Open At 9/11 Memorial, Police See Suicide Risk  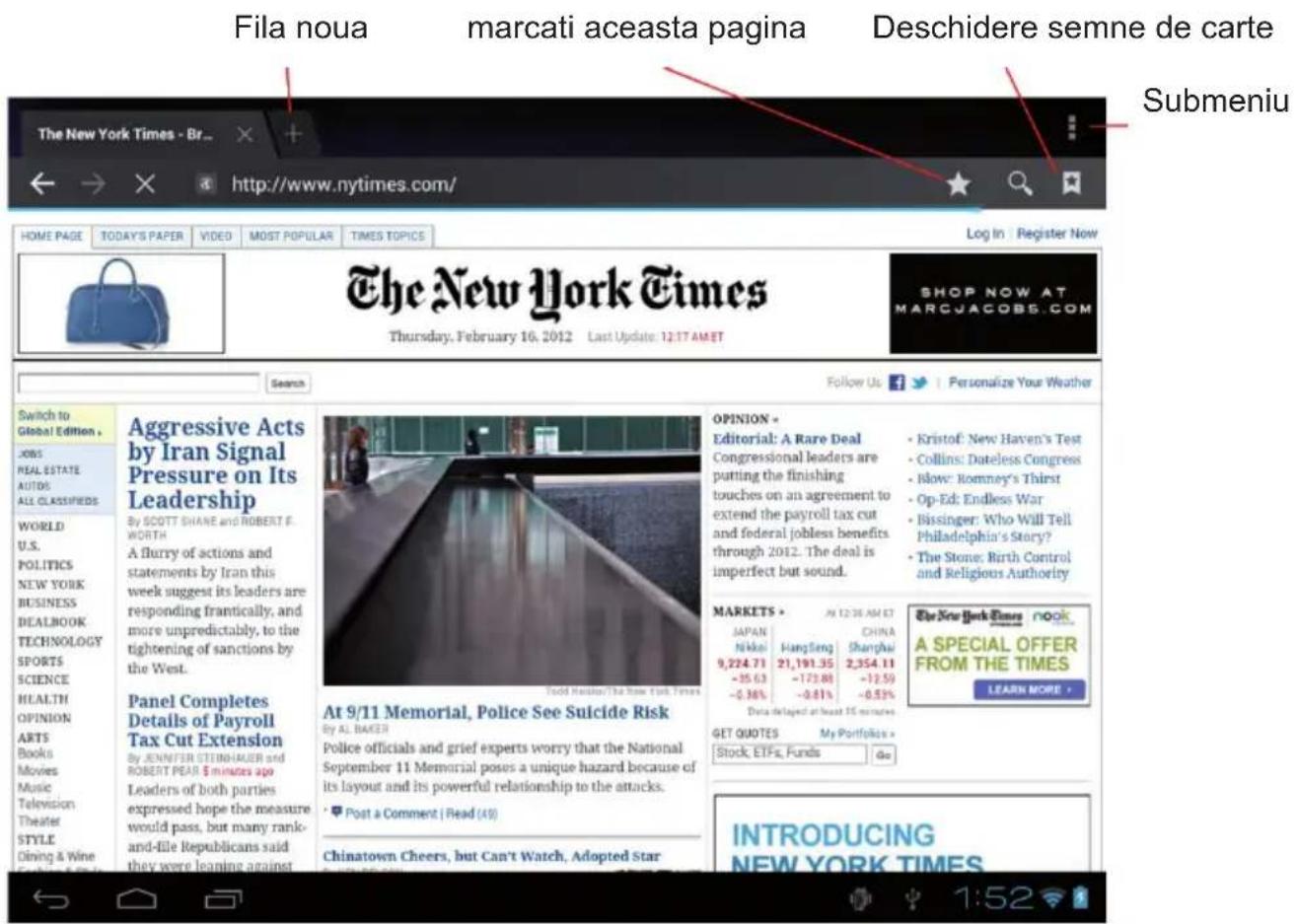[496, 712]
